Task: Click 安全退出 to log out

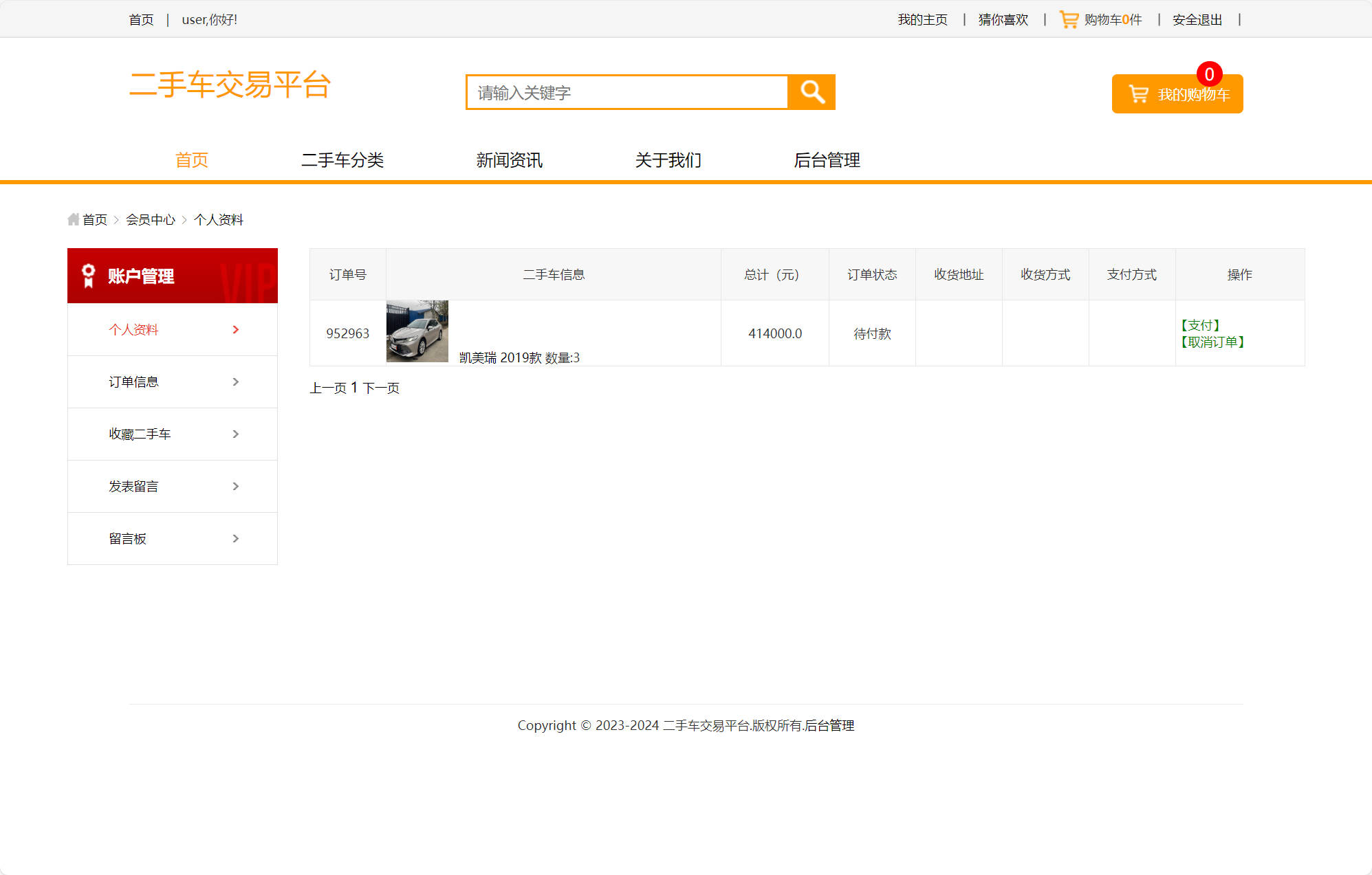Action: click(x=1197, y=19)
